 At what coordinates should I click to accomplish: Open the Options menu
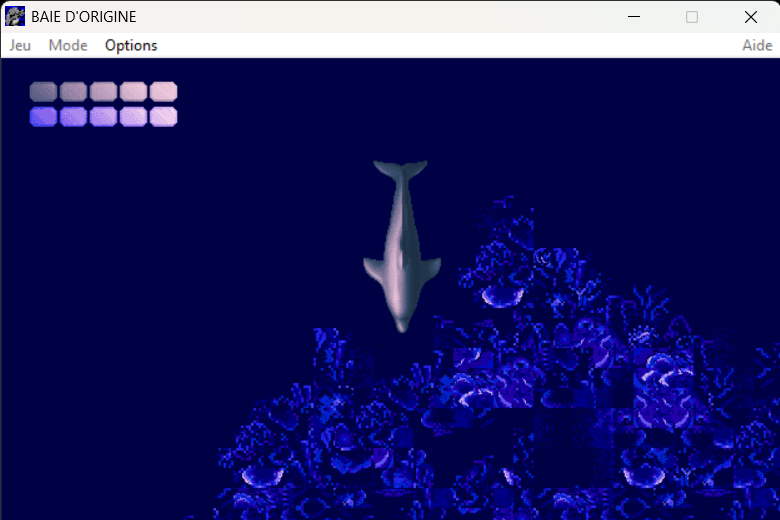(x=131, y=45)
